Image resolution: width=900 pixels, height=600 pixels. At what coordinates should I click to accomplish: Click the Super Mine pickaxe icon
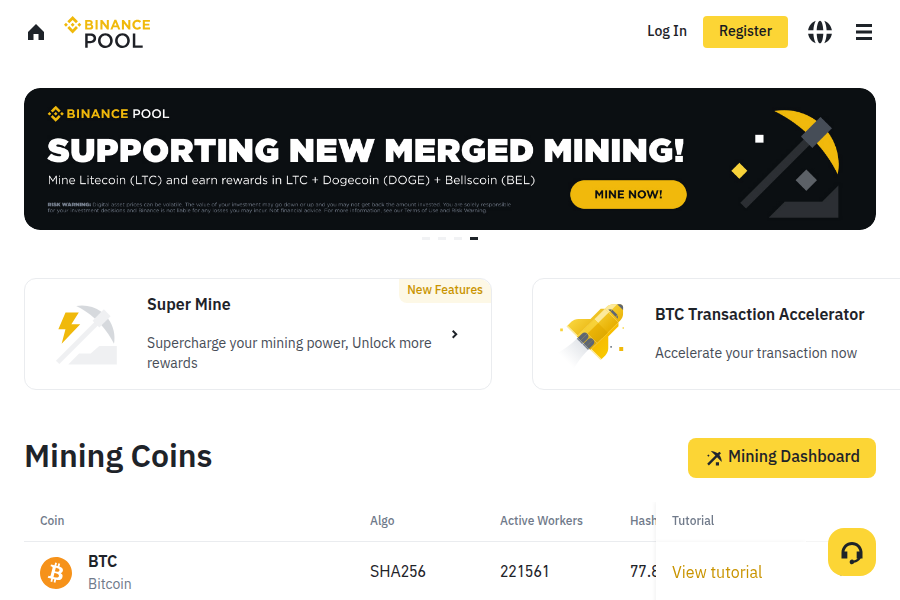pos(84,333)
